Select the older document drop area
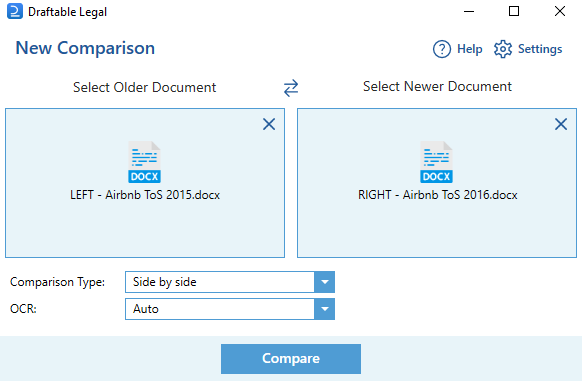Viewport: 582px width, 381px height. (145, 183)
